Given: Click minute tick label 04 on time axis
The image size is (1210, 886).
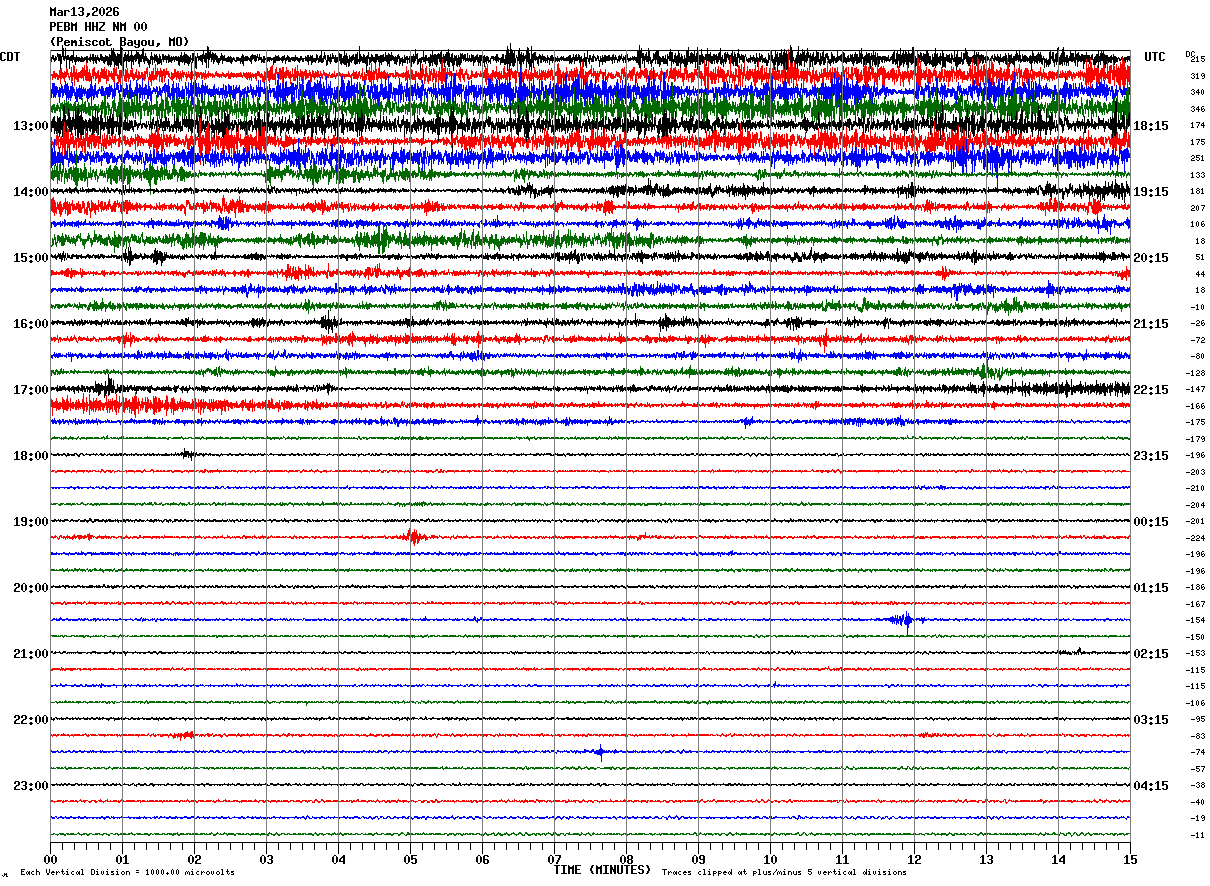Looking at the screenshot, I should pos(338,859).
